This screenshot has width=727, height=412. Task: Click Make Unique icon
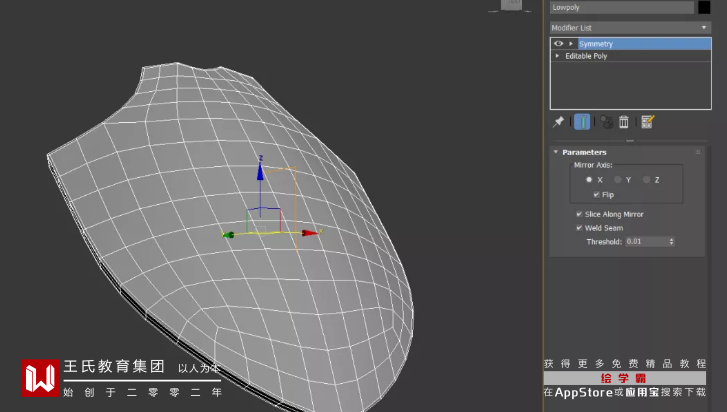[606, 122]
